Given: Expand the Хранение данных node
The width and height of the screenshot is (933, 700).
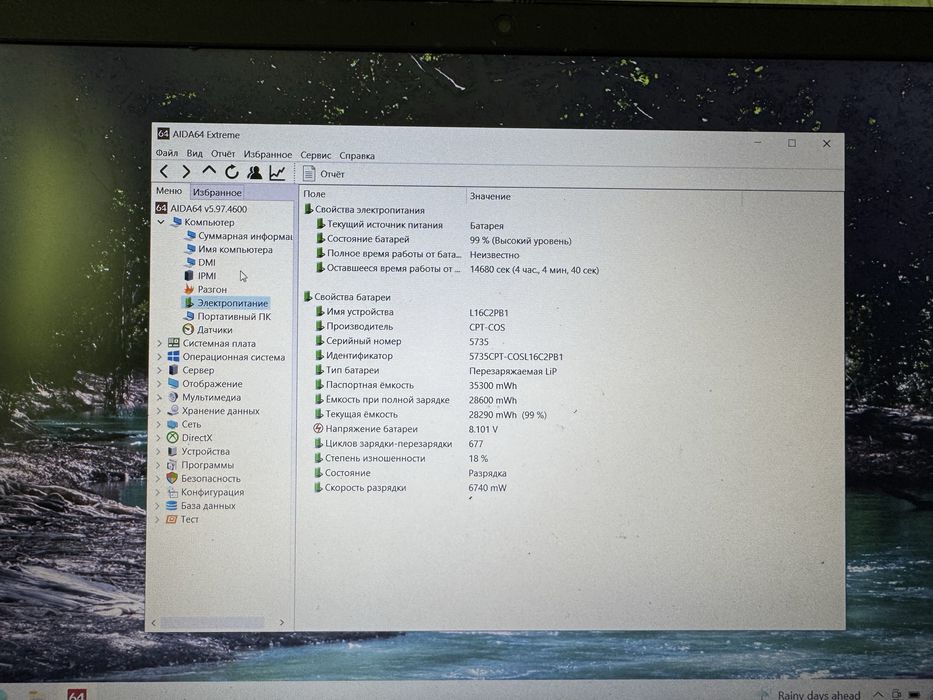Looking at the screenshot, I should click(159, 411).
